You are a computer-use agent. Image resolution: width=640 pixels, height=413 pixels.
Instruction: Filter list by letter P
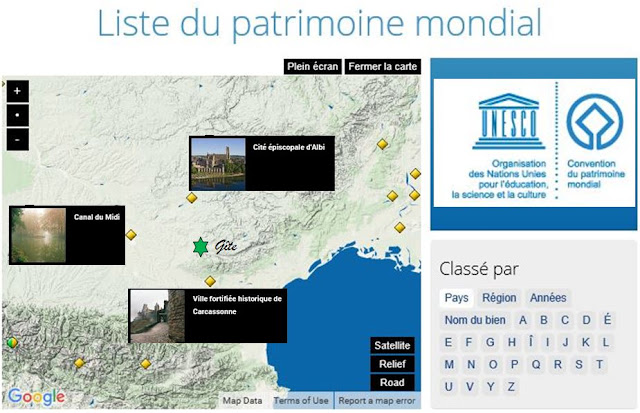514,364
